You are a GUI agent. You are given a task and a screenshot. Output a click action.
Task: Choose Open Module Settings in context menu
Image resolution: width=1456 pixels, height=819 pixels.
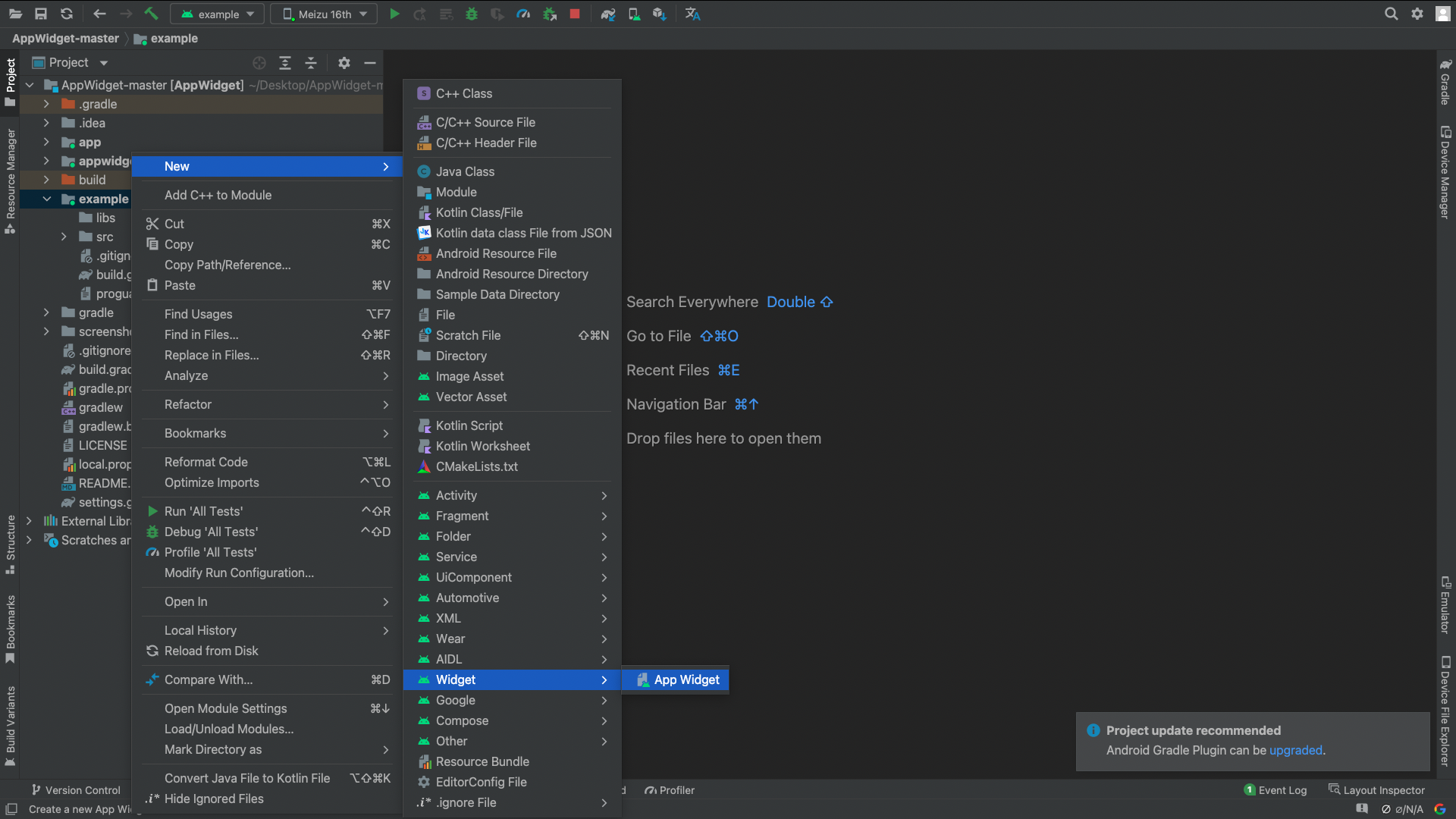click(x=268, y=708)
